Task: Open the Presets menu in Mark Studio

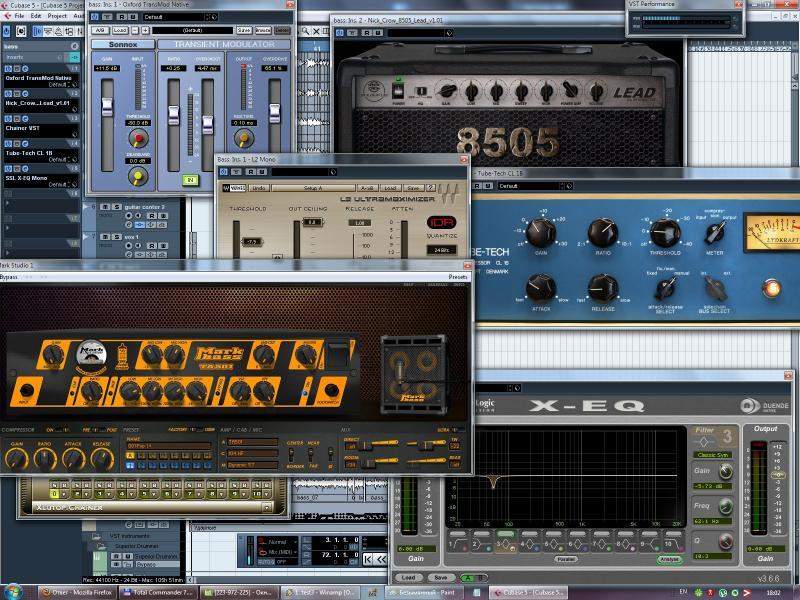Action: (457, 276)
